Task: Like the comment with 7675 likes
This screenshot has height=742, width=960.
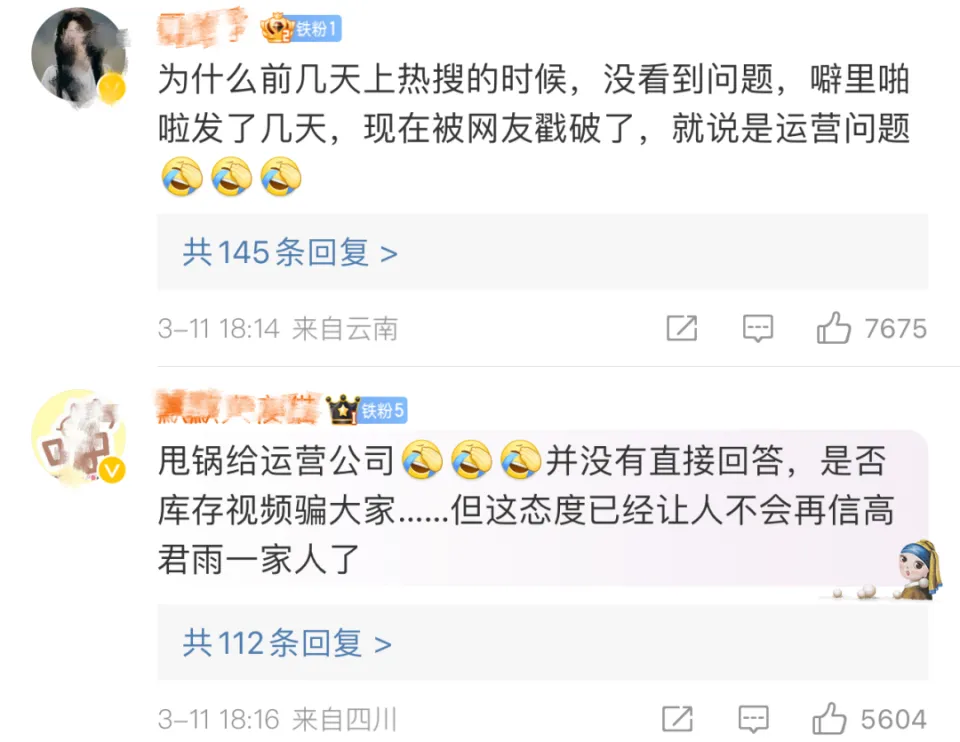Action: pos(833,328)
